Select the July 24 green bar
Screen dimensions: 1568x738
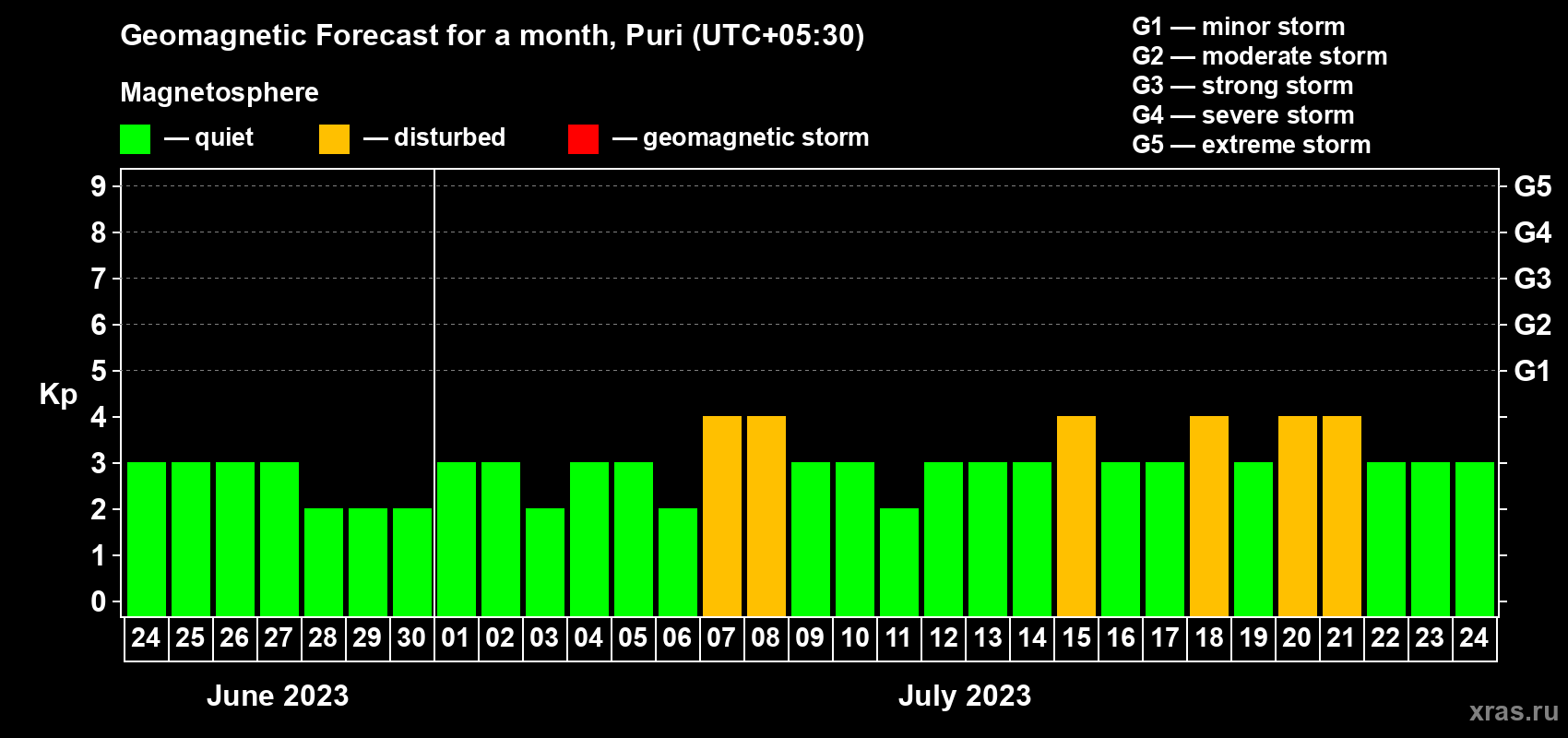[1475, 540]
